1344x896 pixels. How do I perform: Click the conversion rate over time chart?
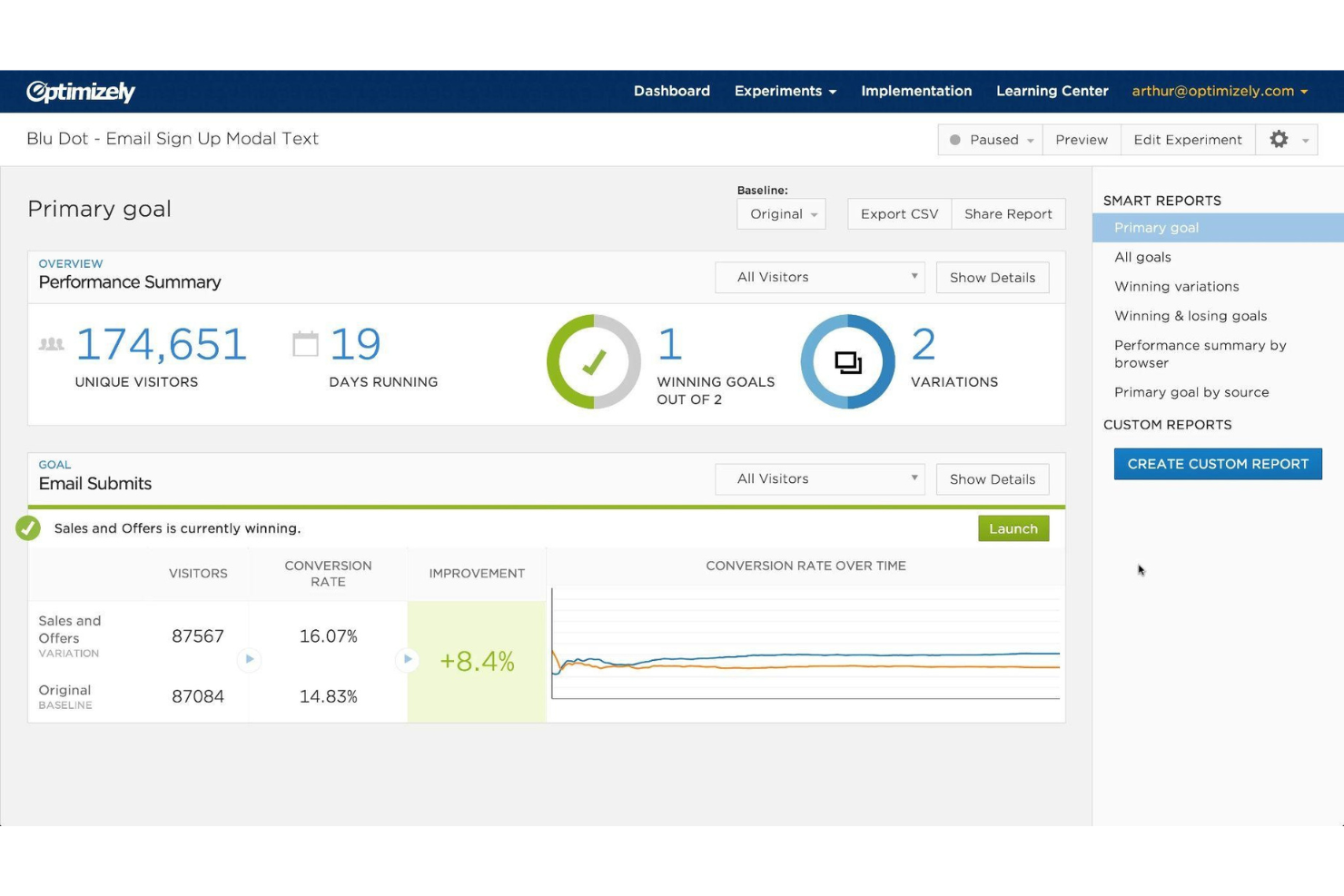click(805, 649)
